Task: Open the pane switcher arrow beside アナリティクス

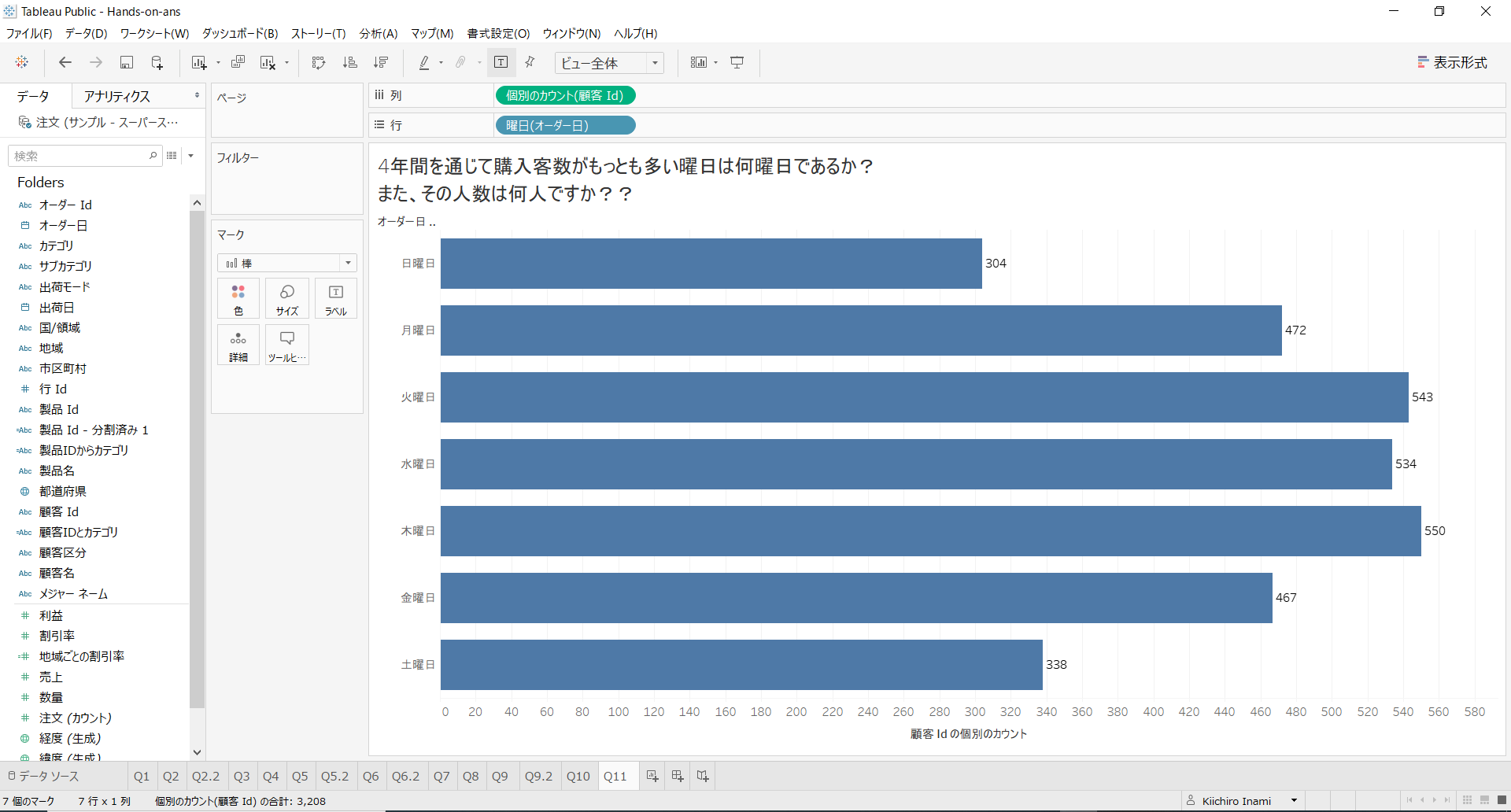Action: [x=197, y=96]
